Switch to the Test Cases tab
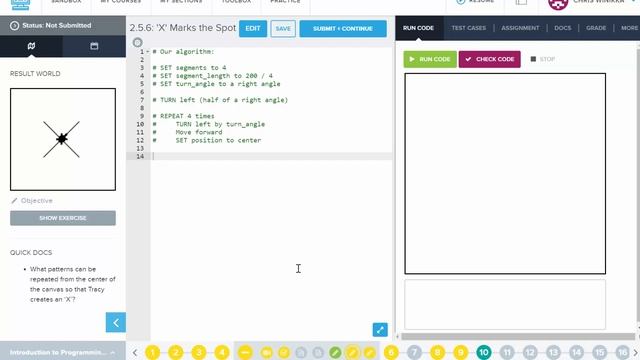640x360 pixels. point(469,28)
